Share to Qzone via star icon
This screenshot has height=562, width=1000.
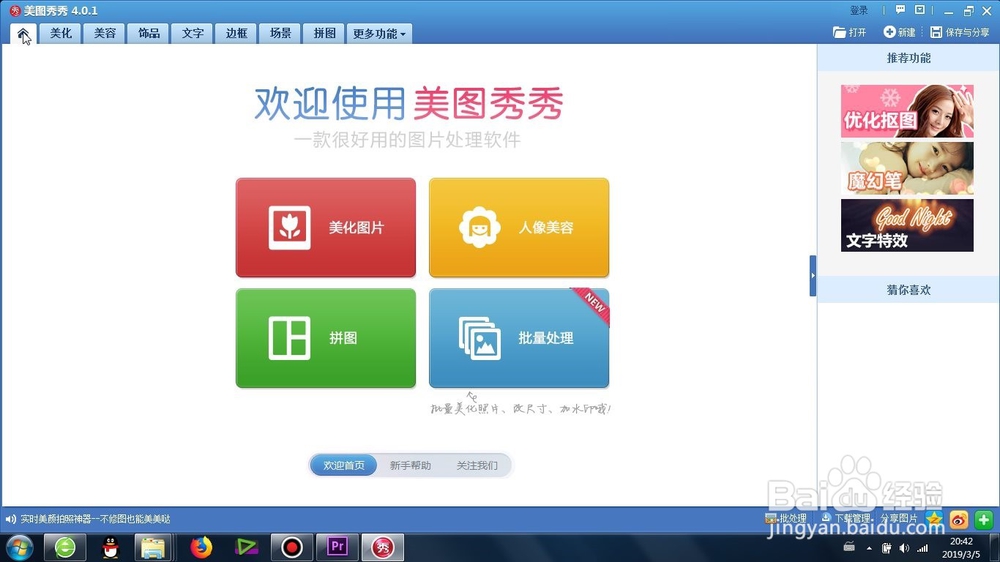tap(934, 520)
